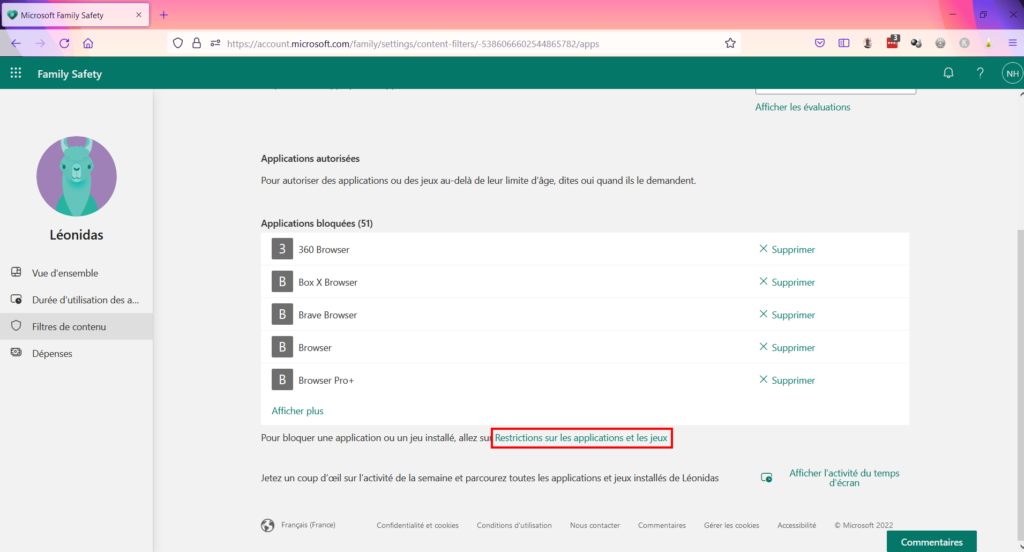Open Accessibilité footer link
This screenshot has width=1024, height=552.
click(797, 525)
